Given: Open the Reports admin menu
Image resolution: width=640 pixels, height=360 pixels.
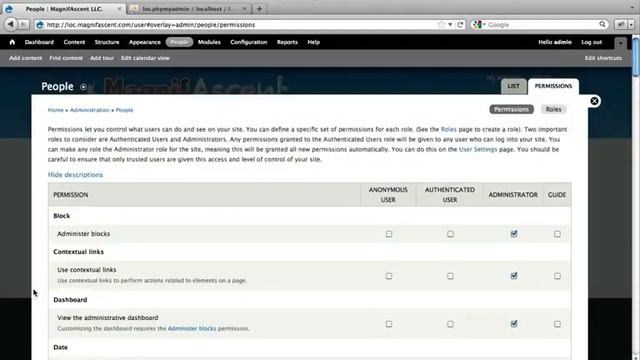Looking at the screenshot, I should [287, 42].
